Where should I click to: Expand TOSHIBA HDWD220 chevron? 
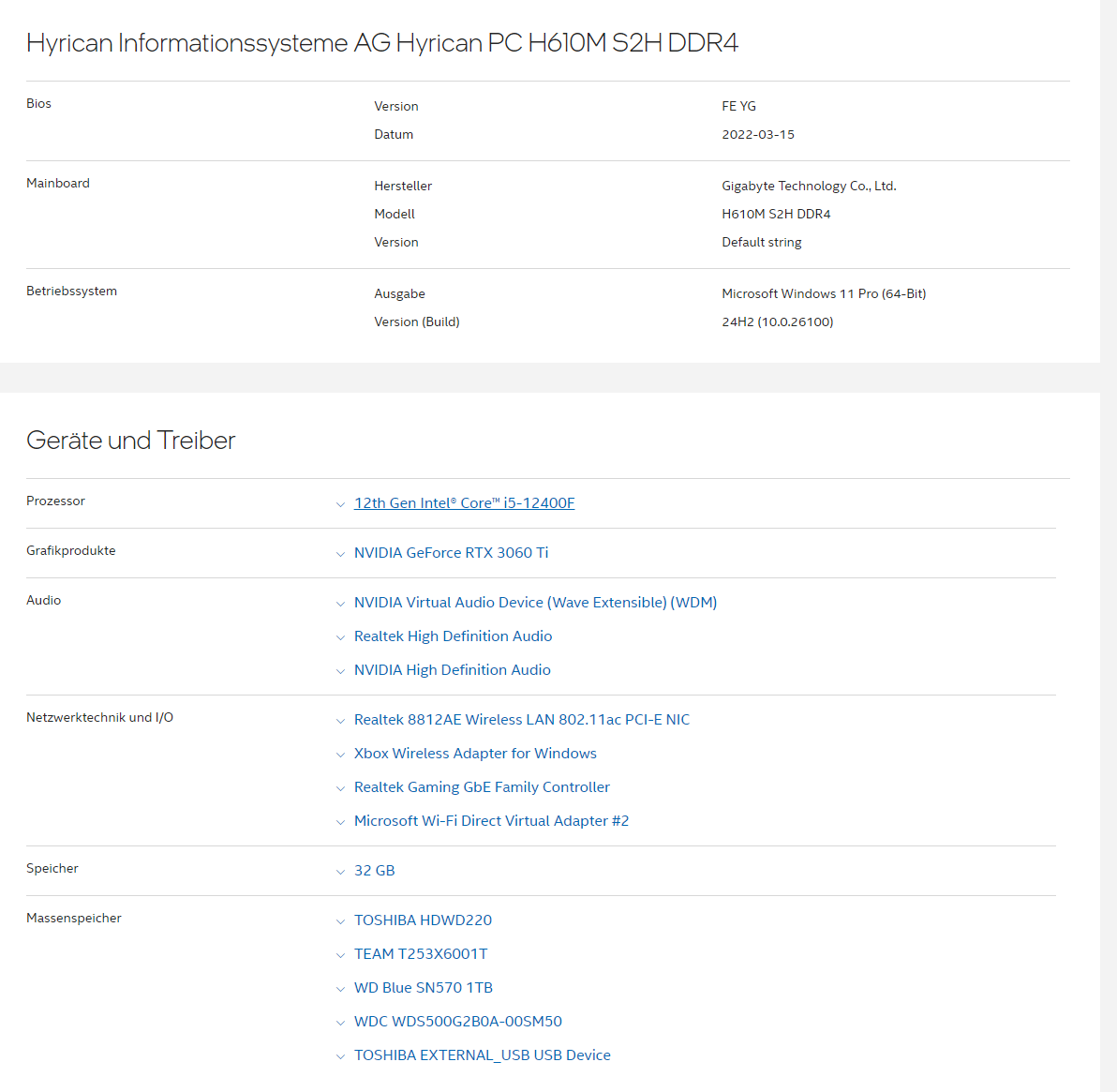(340, 920)
